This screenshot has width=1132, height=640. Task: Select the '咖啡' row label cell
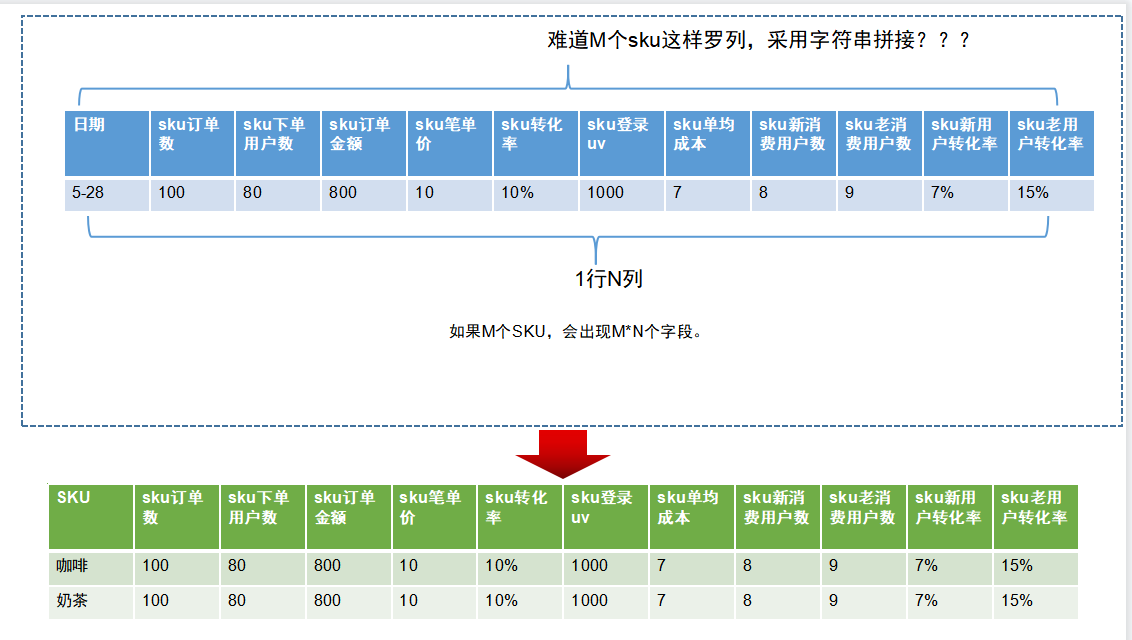90,566
